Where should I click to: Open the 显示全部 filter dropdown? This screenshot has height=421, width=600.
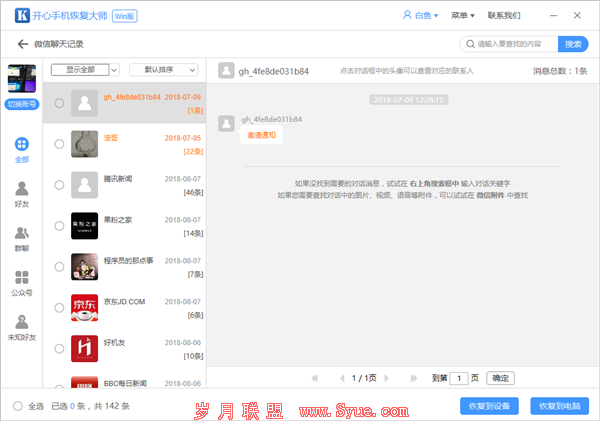coord(85,70)
